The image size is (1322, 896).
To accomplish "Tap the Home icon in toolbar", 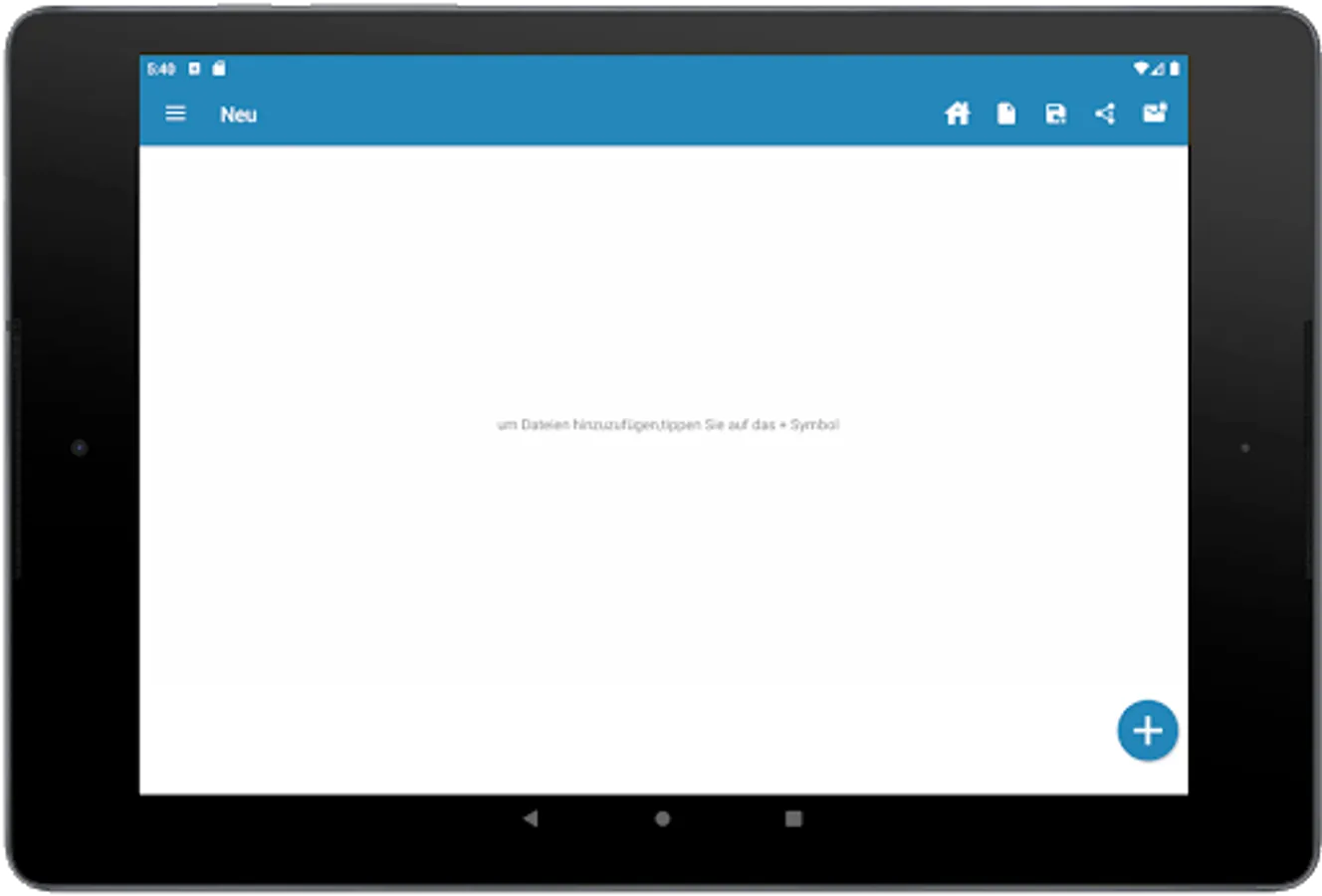I will [957, 113].
